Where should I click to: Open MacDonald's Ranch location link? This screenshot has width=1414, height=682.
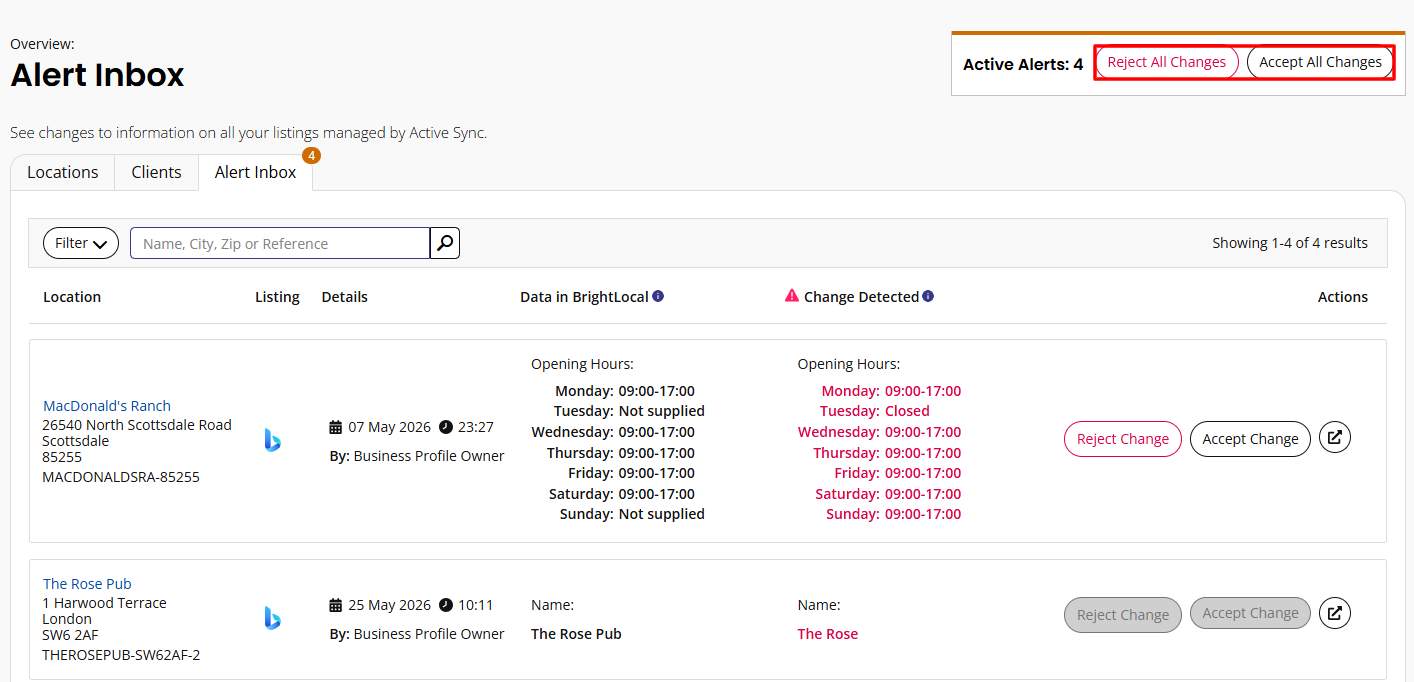click(x=107, y=406)
